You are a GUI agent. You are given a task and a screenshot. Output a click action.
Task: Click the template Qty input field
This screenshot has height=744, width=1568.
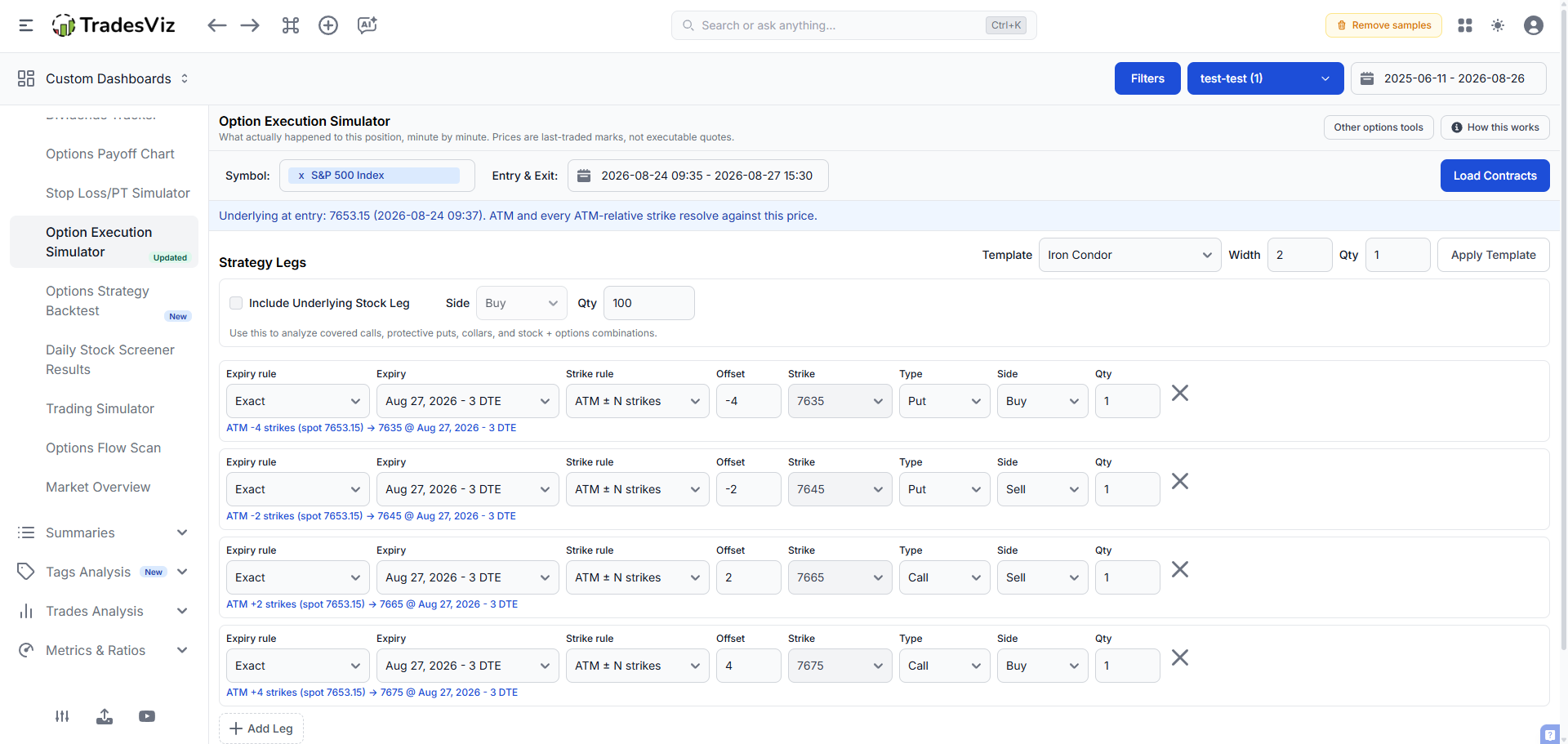pos(1397,255)
